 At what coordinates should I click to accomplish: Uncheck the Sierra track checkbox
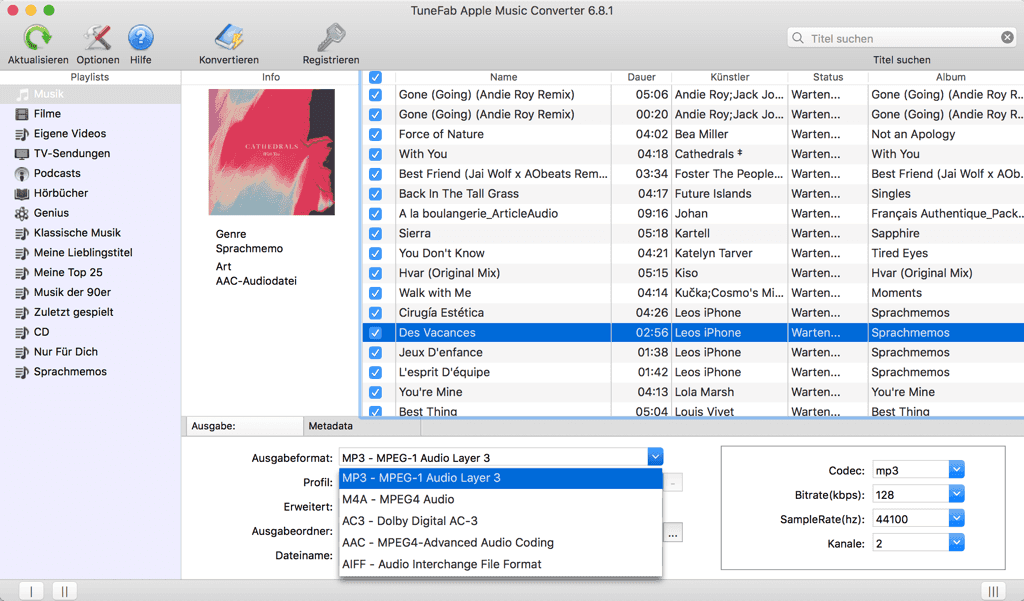tap(375, 233)
